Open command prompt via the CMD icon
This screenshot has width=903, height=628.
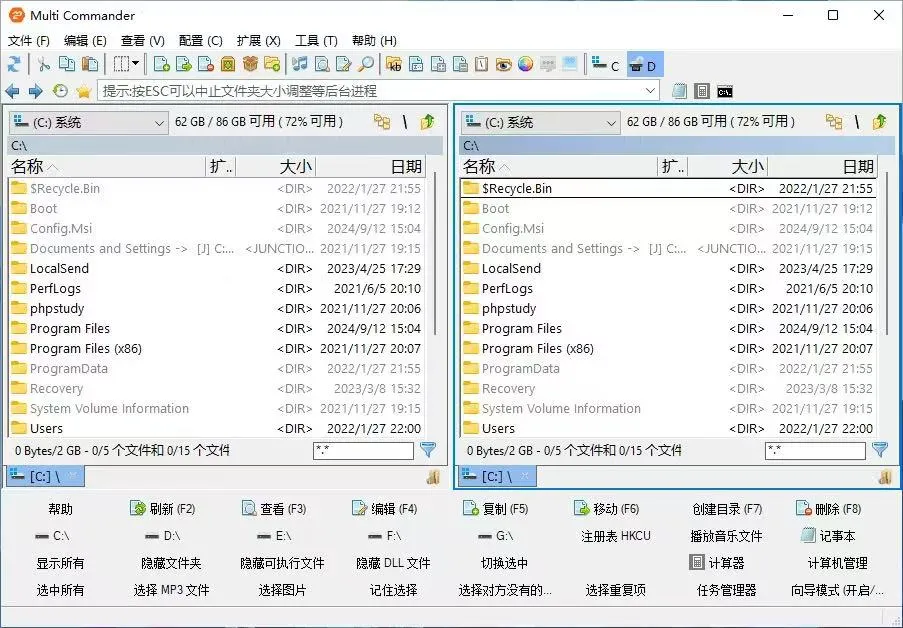[x=727, y=90]
